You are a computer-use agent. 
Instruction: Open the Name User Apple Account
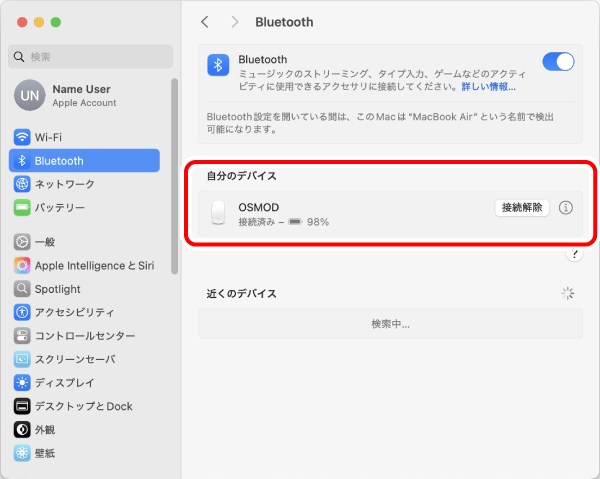(x=80, y=95)
